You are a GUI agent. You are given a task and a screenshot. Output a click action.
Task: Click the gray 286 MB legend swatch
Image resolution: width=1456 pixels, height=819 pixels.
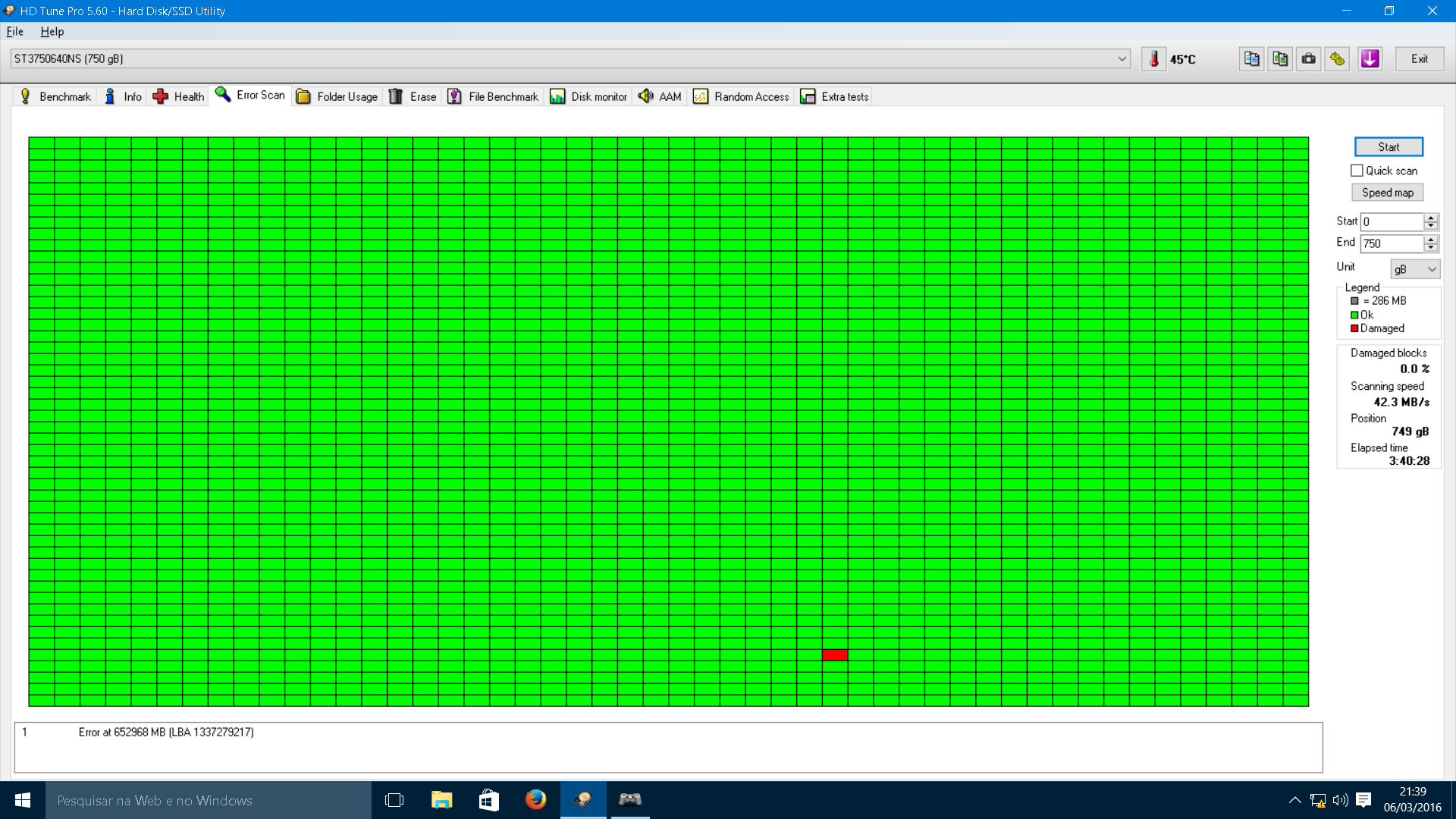(1354, 301)
